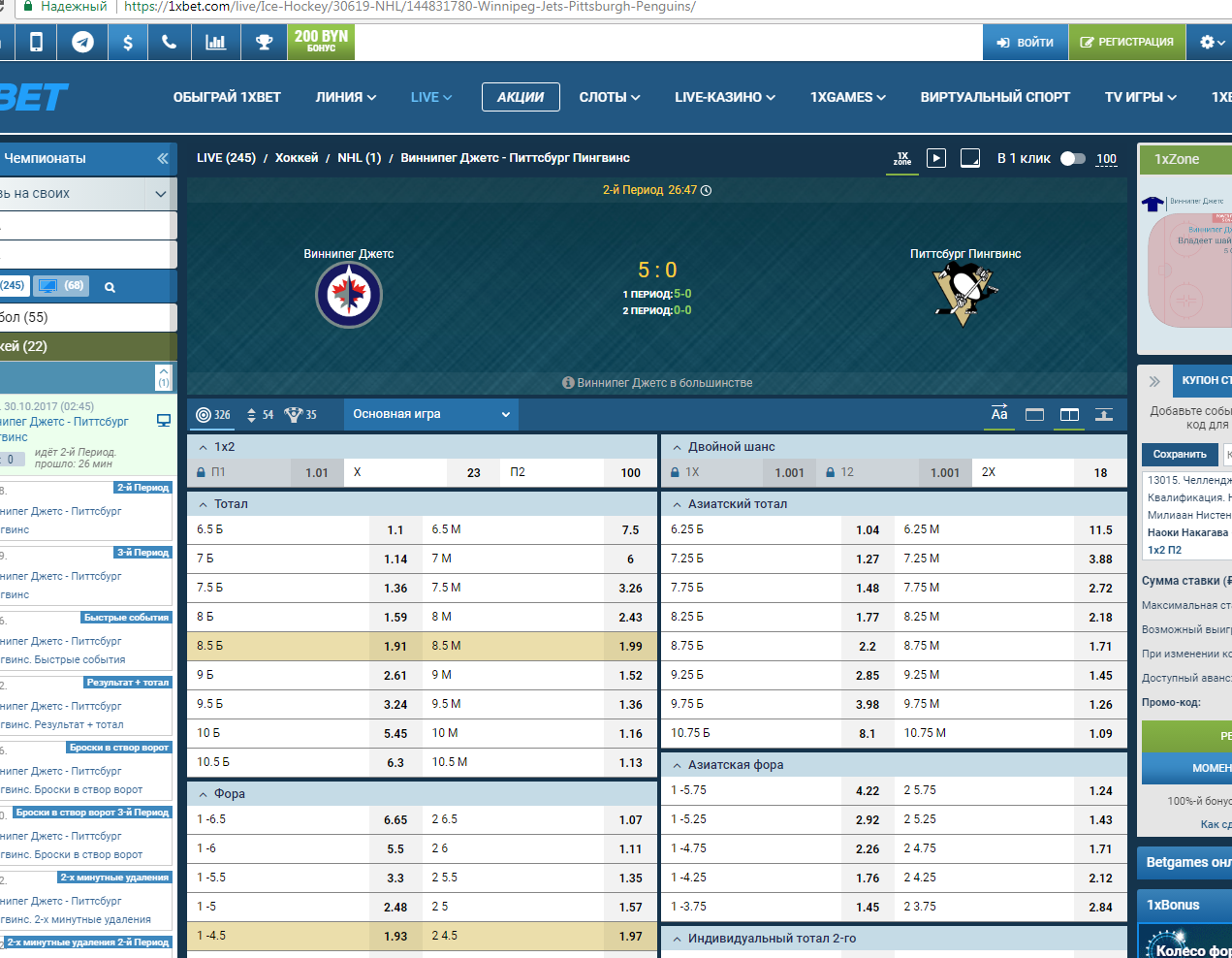Open the bar chart statistics icon
The height and width of the screenshot is (958, 1232).
click(x=215, y=42)
